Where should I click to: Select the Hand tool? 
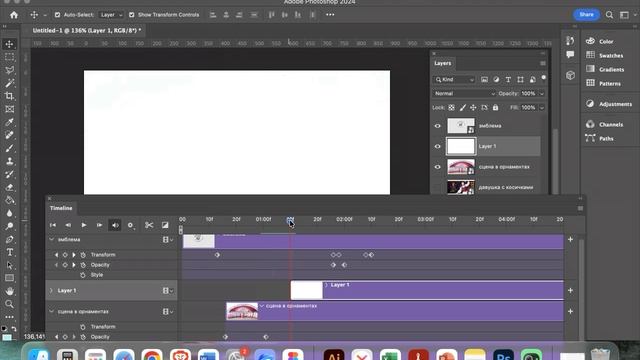click(9, 291)
